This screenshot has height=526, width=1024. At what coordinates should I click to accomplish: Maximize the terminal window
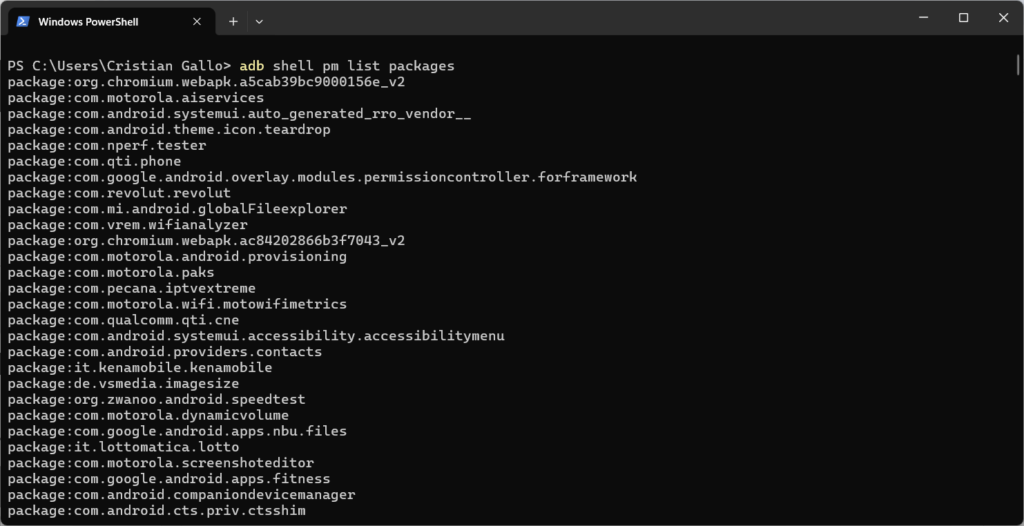[963, 17]
